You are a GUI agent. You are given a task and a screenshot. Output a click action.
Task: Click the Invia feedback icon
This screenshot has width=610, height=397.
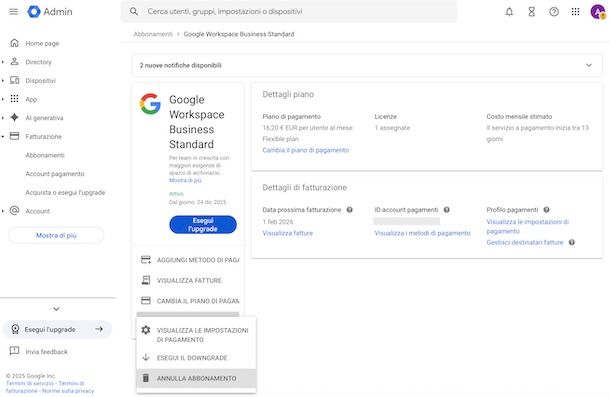14,351
